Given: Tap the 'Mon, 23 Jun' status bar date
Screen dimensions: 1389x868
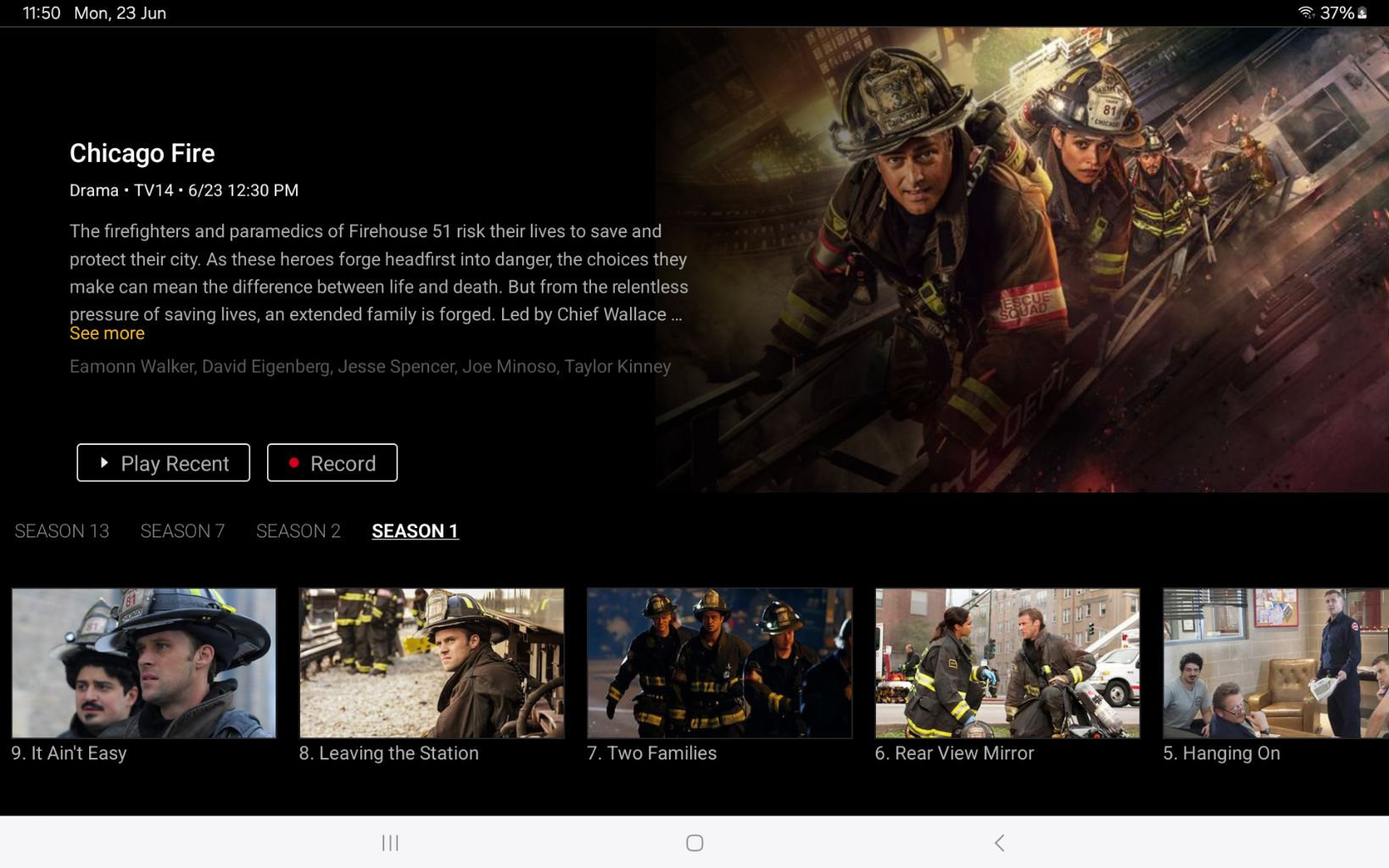Looking at the screenshot, I should click(x=120, y=13).
